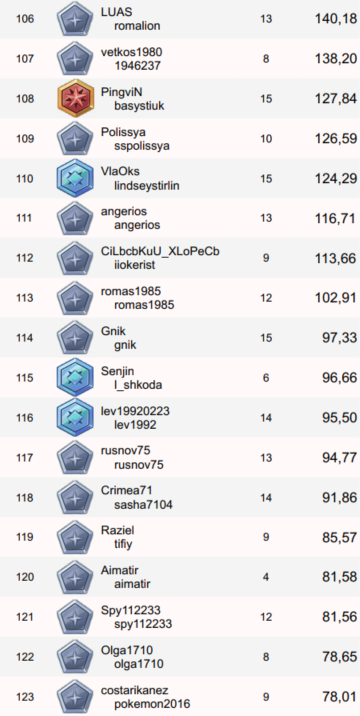
Task: Click the username basystiuk
Action: tap(139, 105)
